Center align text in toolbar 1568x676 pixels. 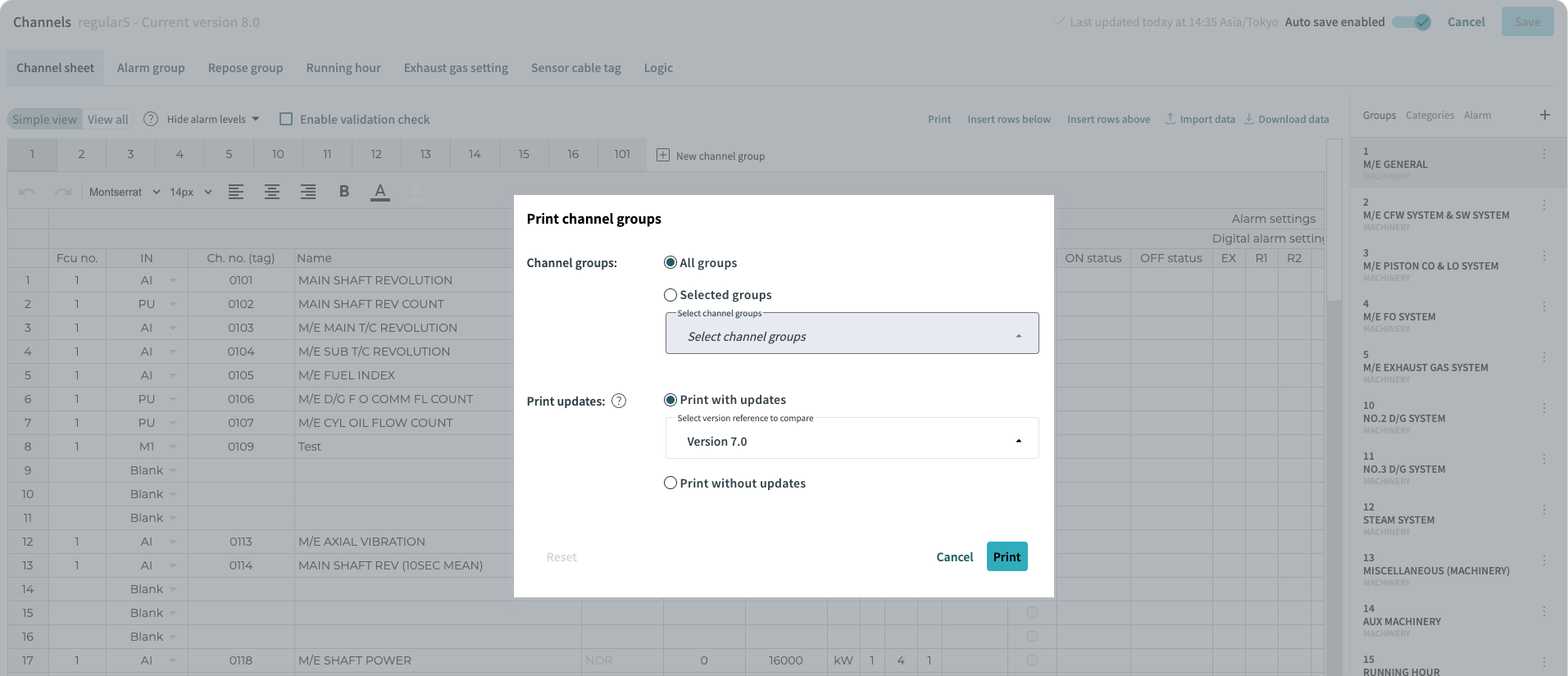point(272,192)
